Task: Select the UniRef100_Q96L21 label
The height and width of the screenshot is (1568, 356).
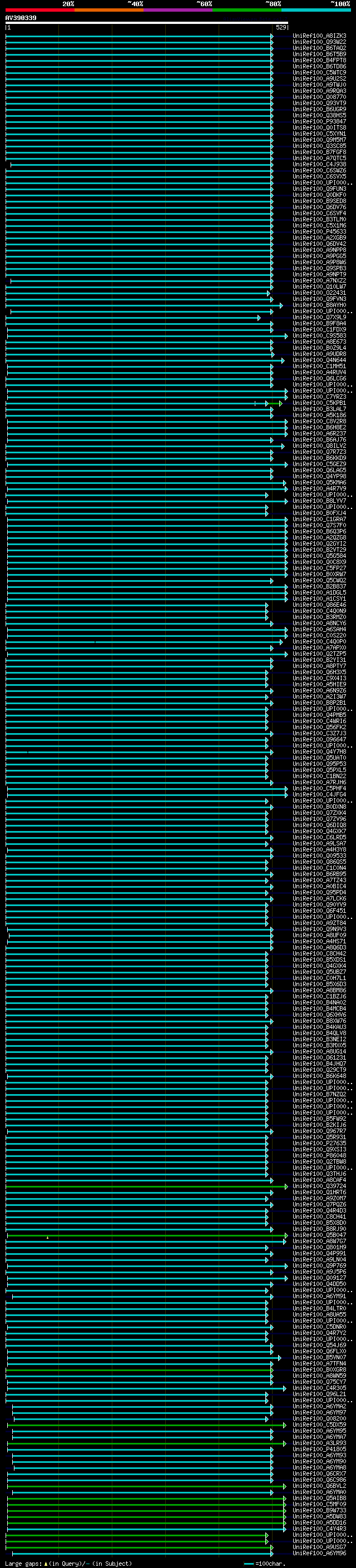Action: pos(319,1394)
